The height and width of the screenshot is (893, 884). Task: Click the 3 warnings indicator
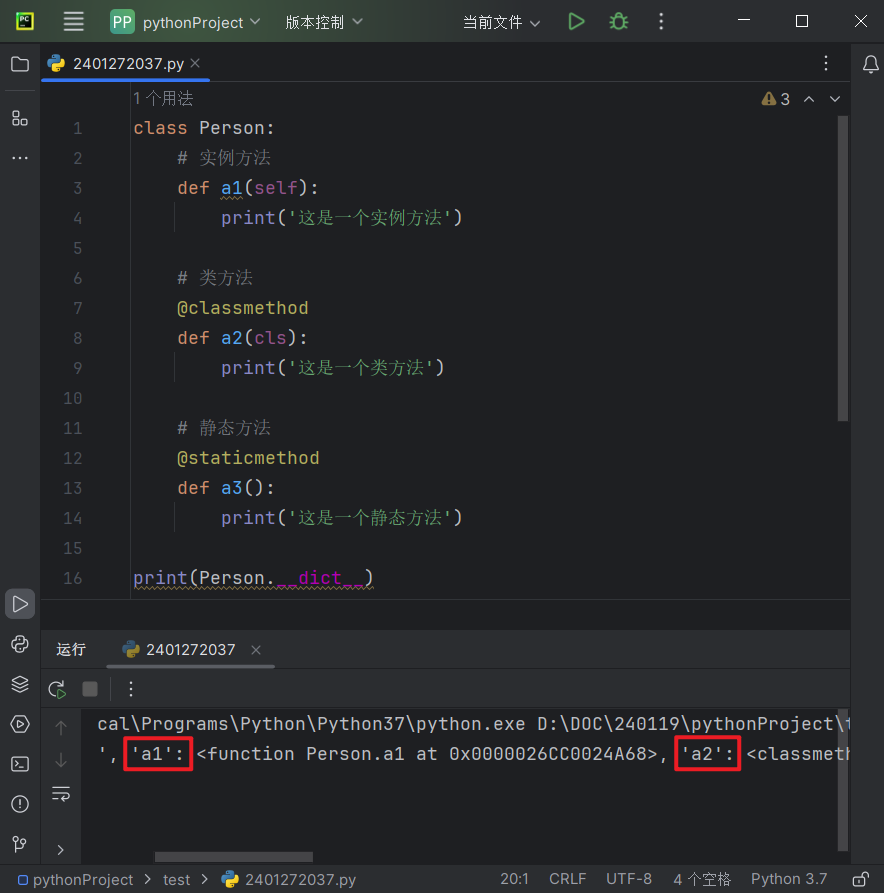776,99
